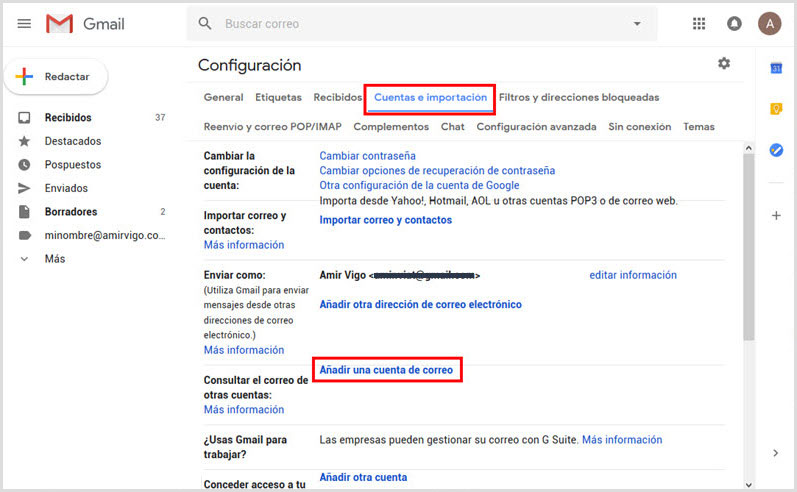Click the Pospuestos clock icon

(24, 165)
